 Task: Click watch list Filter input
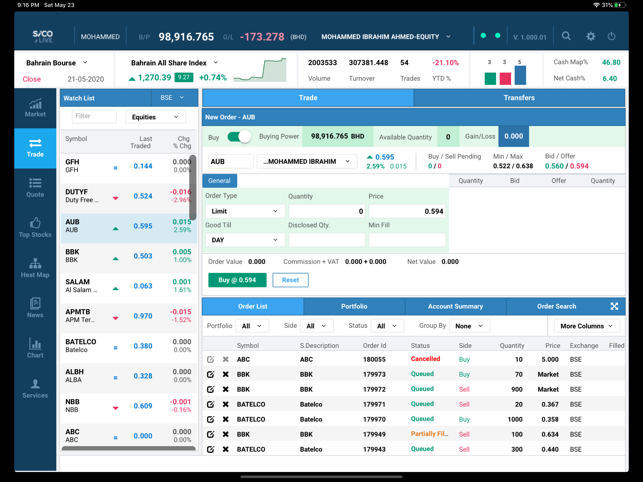click(x=94, y=117)
